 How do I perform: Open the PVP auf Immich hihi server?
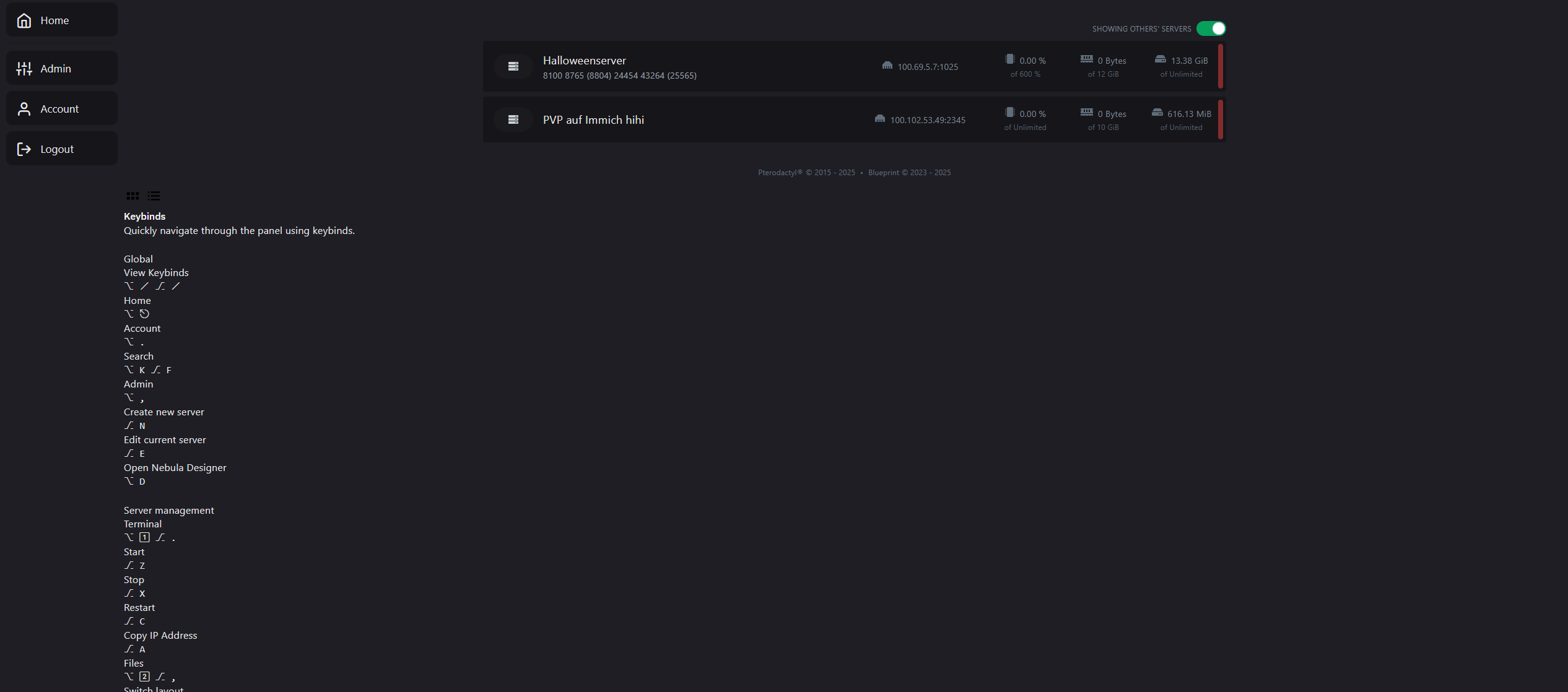(854, 119)
